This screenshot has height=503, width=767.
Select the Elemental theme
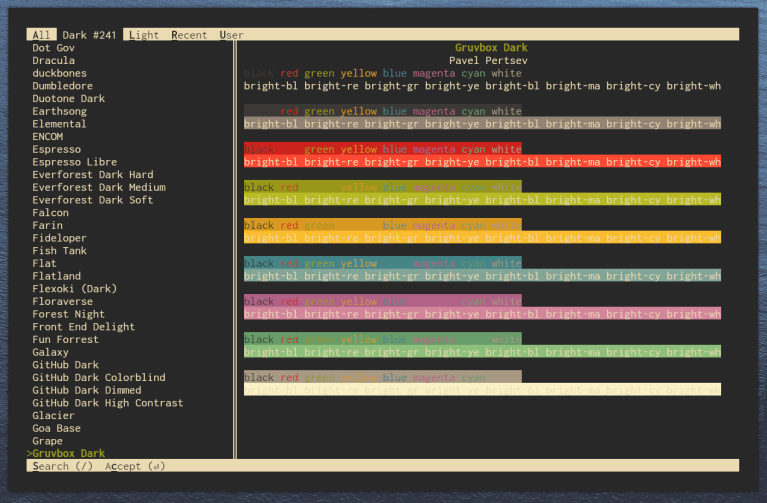(x=59, y=124)
